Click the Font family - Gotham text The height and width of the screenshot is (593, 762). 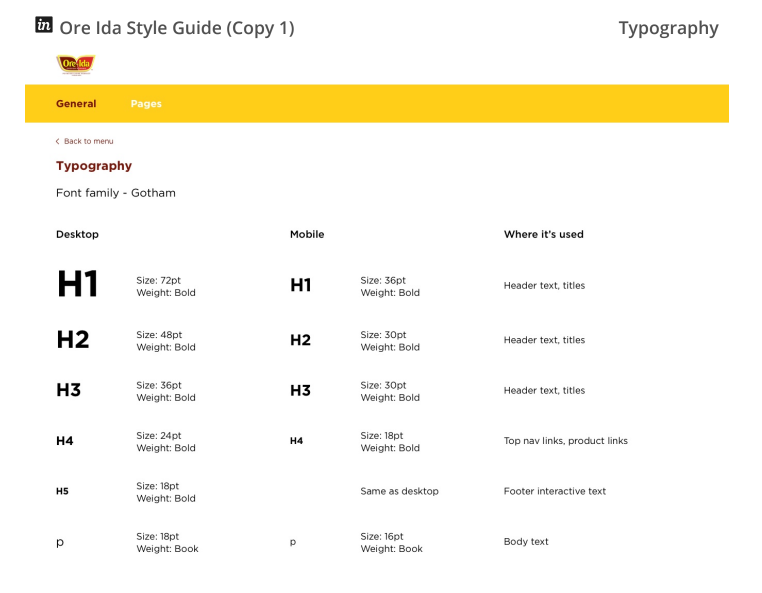[116, 193]
